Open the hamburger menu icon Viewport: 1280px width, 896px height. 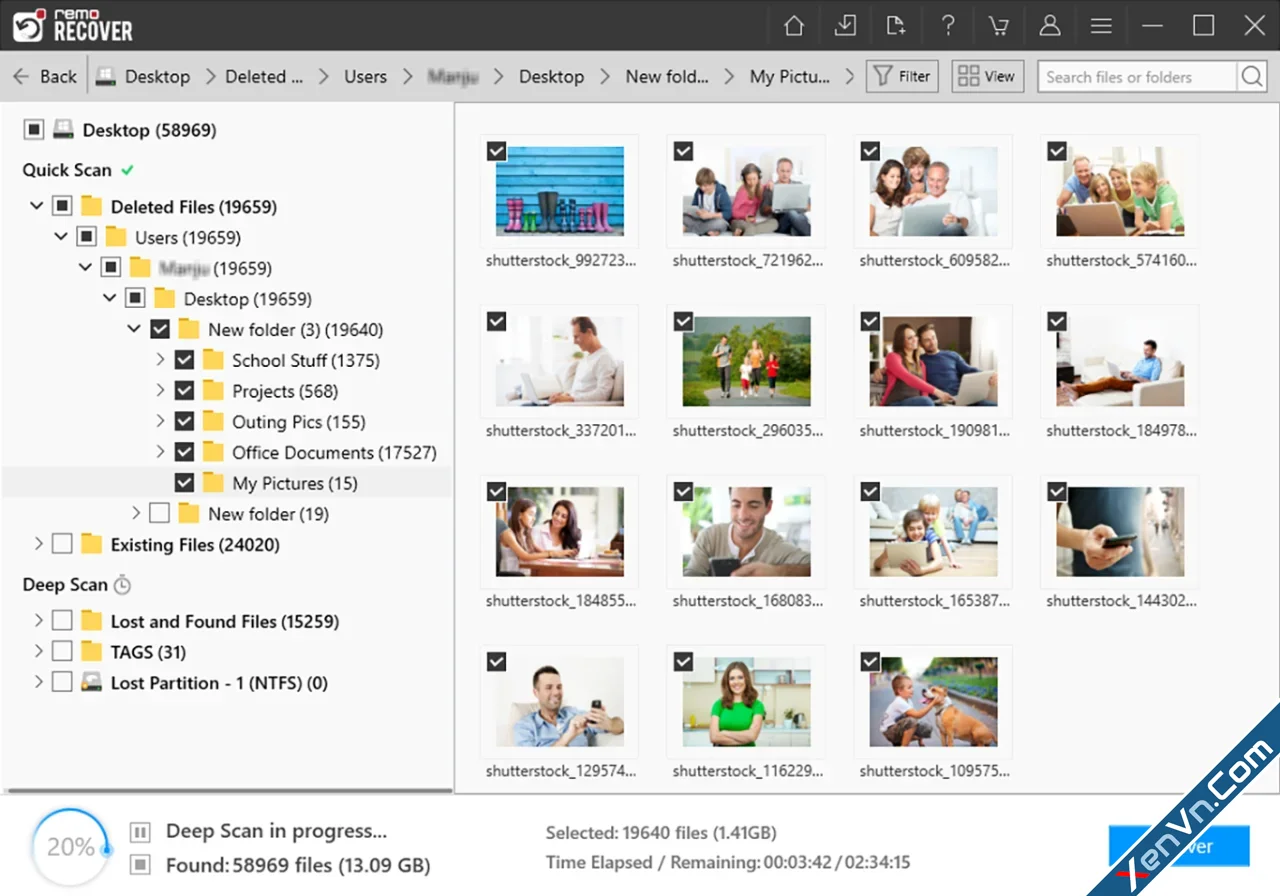pyautogui.click(x=1101, y=26)
